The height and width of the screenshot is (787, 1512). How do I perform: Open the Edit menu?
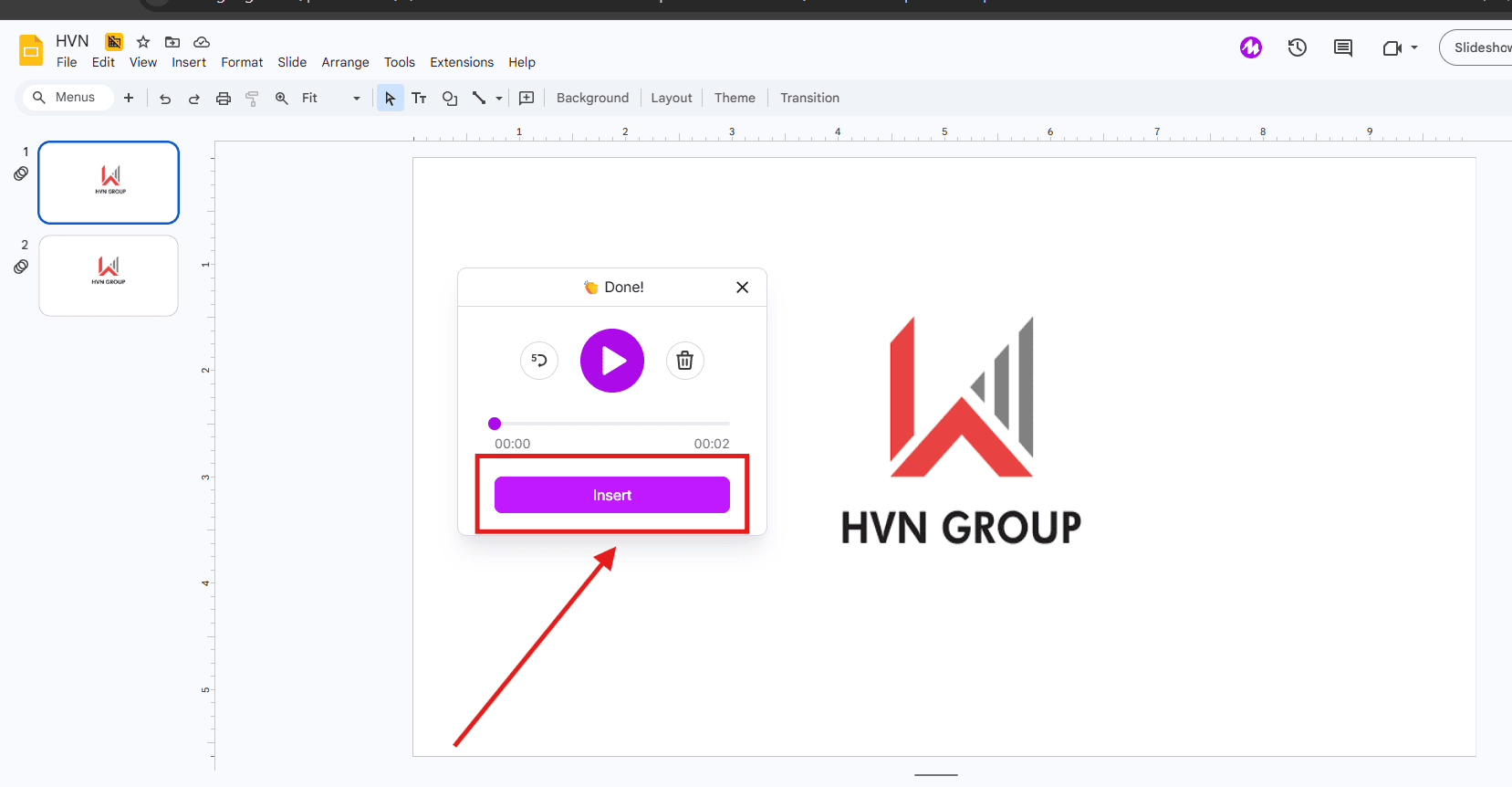coord(103,62)
